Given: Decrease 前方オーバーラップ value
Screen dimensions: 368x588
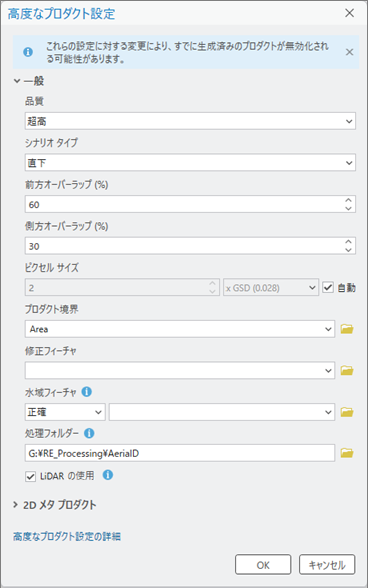Looking at the screenshot, I should click(x=348, y=208).
